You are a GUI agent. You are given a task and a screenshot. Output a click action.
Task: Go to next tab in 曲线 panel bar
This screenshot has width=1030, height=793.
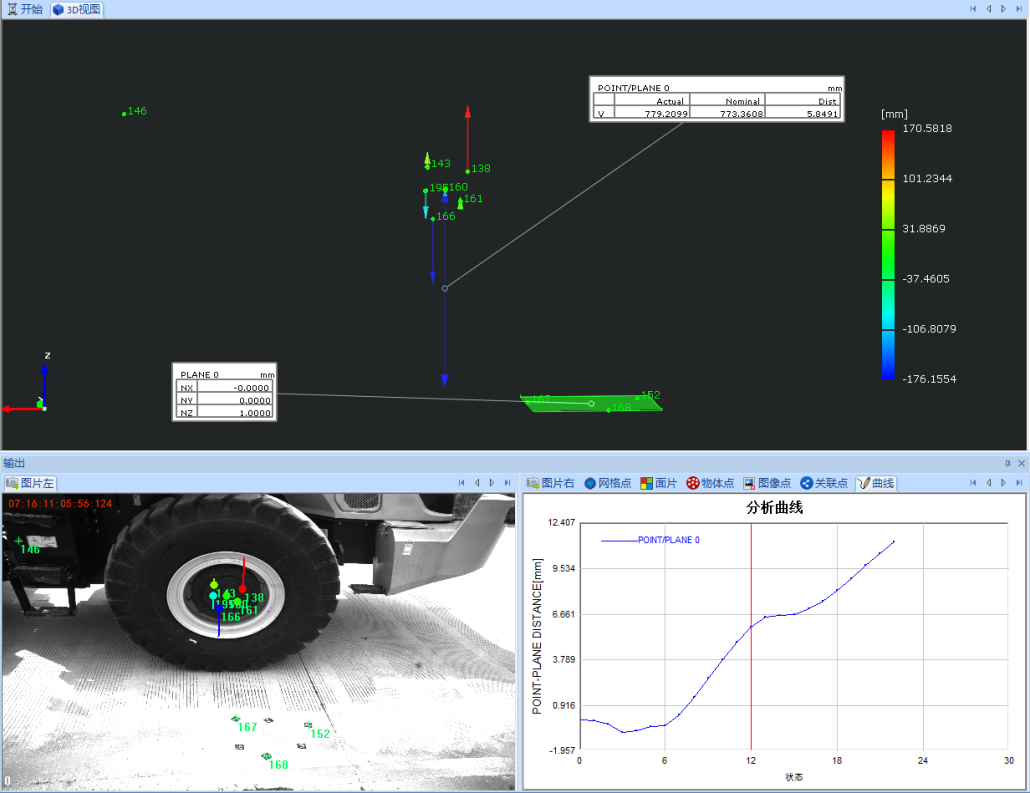(x=1004, y=482)
